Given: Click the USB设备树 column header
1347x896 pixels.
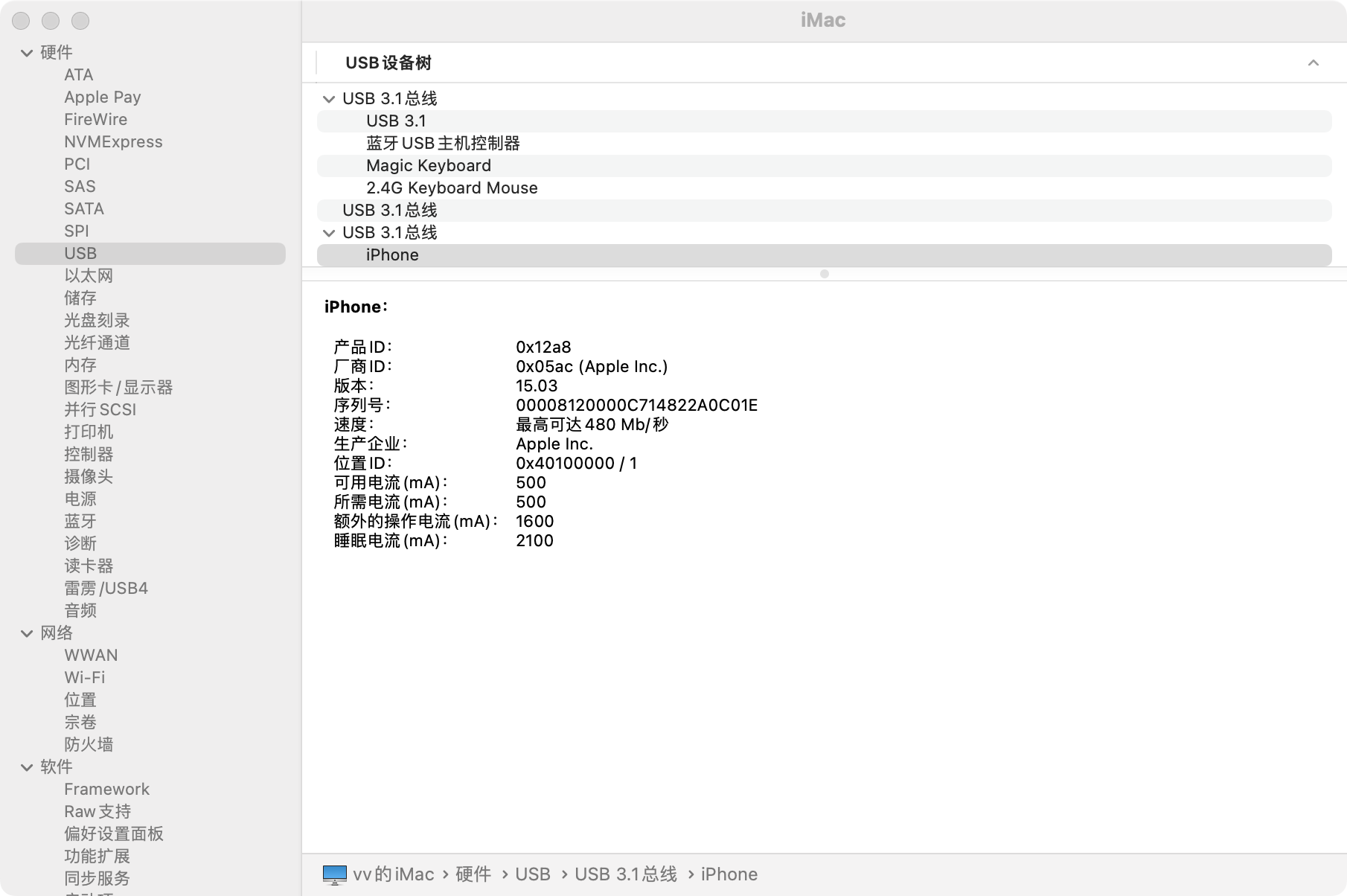Looking at the screenshot, I should coord(388,63).
